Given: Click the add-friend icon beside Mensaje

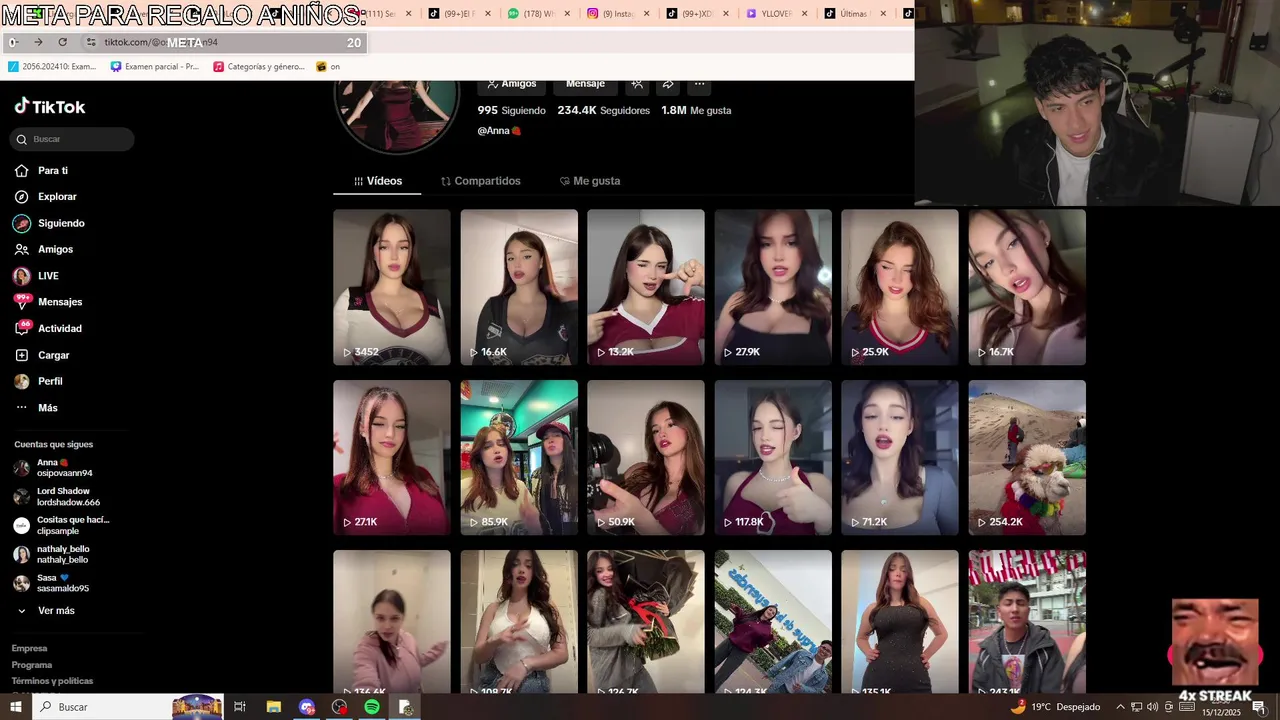Looking at the screenshot, I should (637, 84).
